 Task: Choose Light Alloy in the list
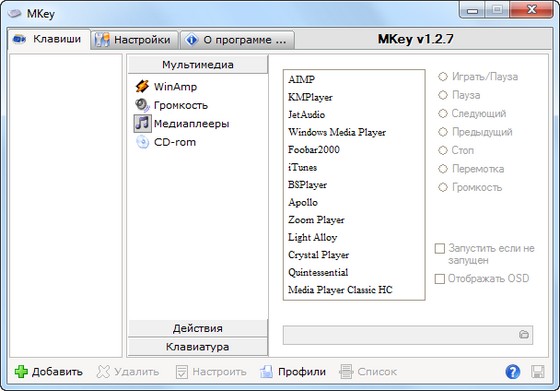point(312,237)
